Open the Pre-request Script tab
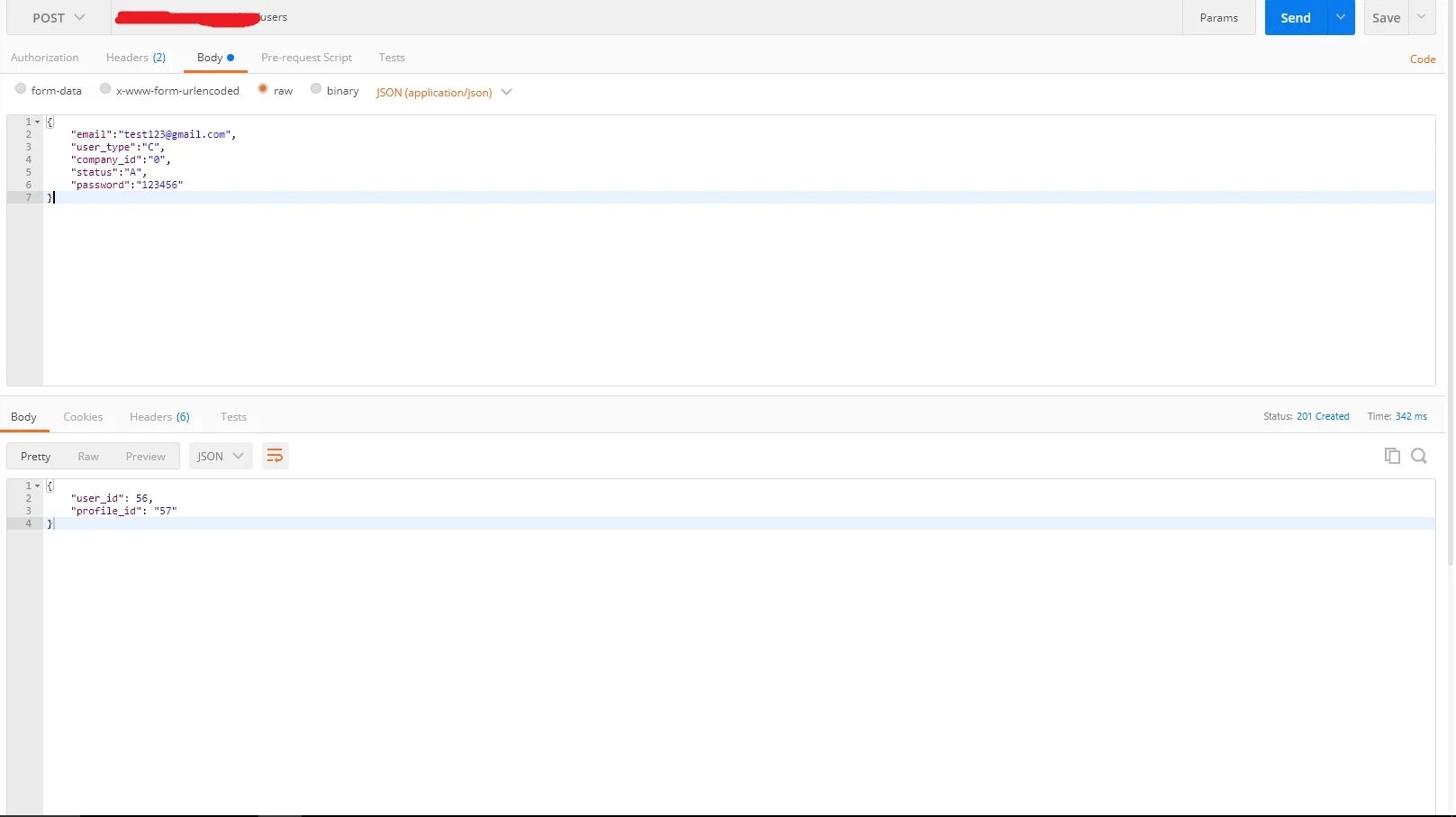1456x817 pixels. (306, 58)
